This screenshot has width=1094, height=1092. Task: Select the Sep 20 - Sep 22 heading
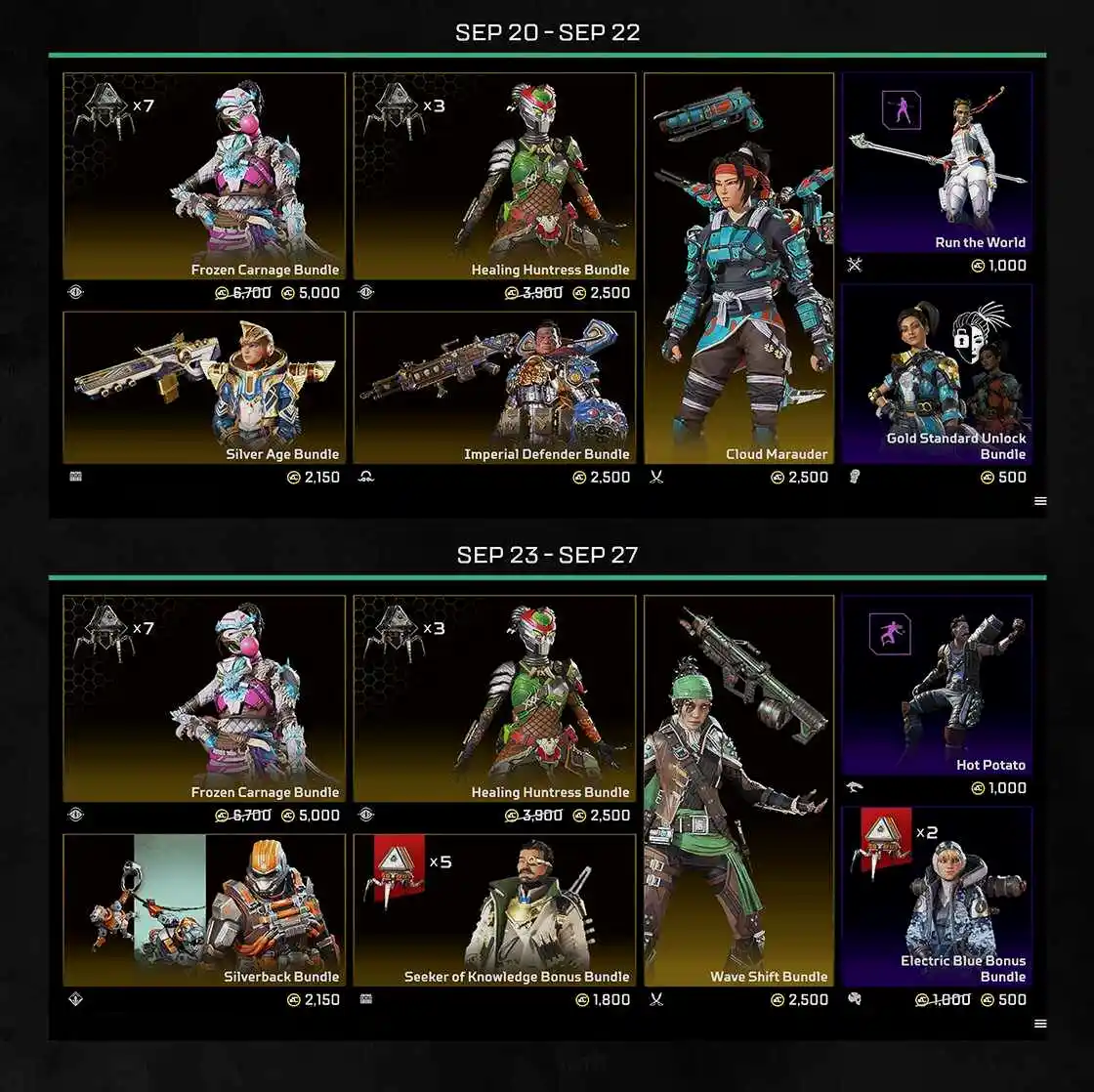[x=548, y=32]
